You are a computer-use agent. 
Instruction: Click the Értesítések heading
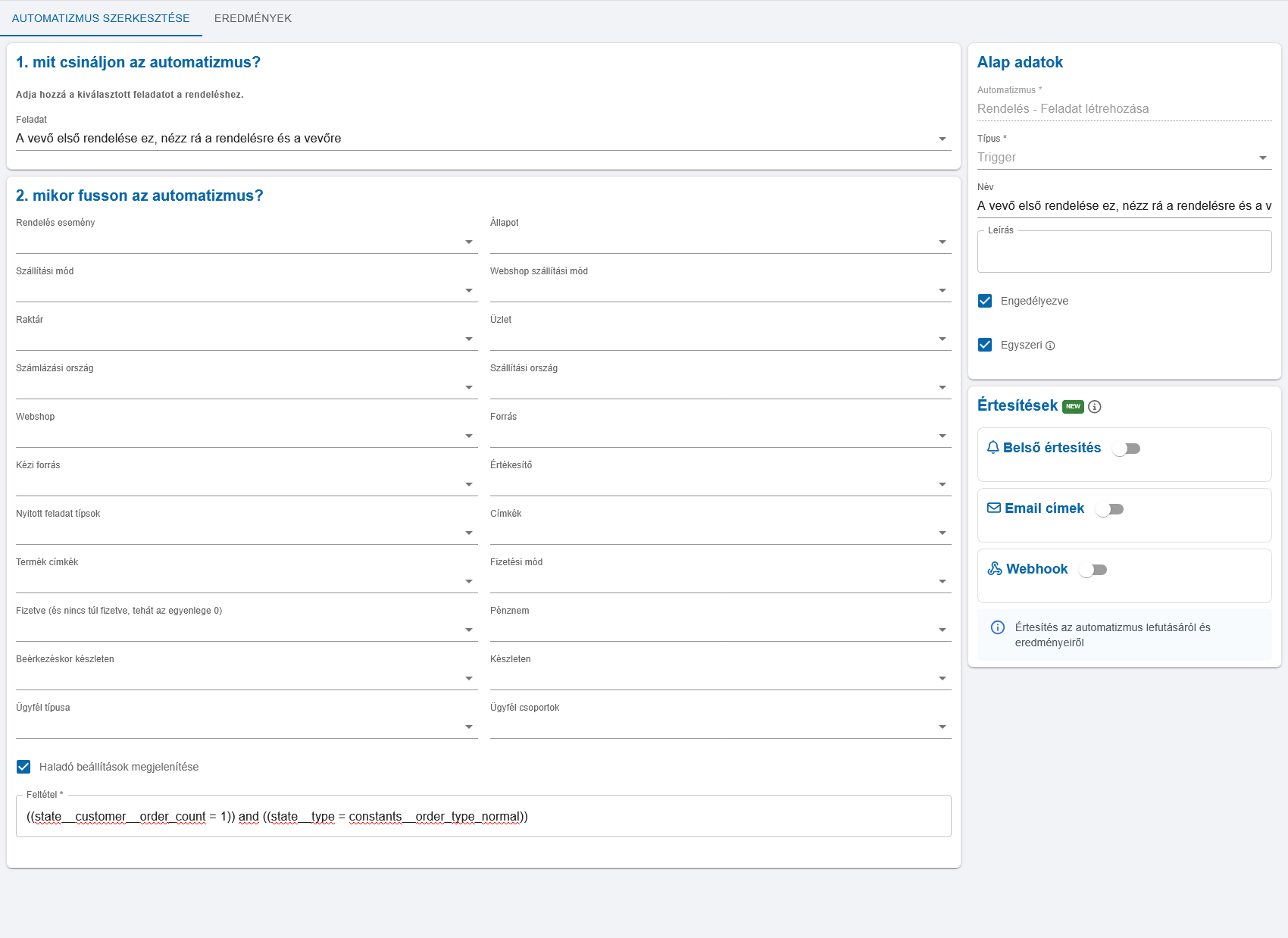tap(1017, 405)
